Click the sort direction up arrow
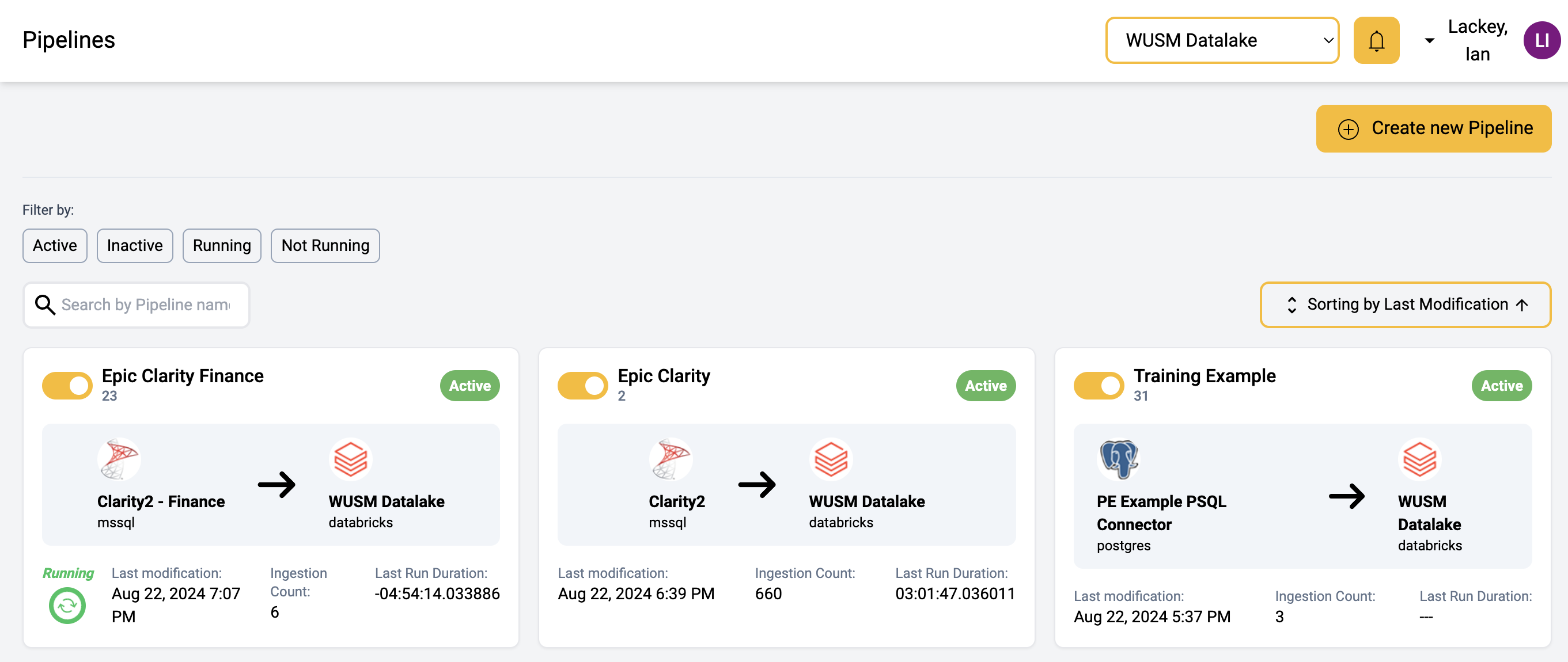The height and width of the screenshot is (662, 1568). point(1522,305)
